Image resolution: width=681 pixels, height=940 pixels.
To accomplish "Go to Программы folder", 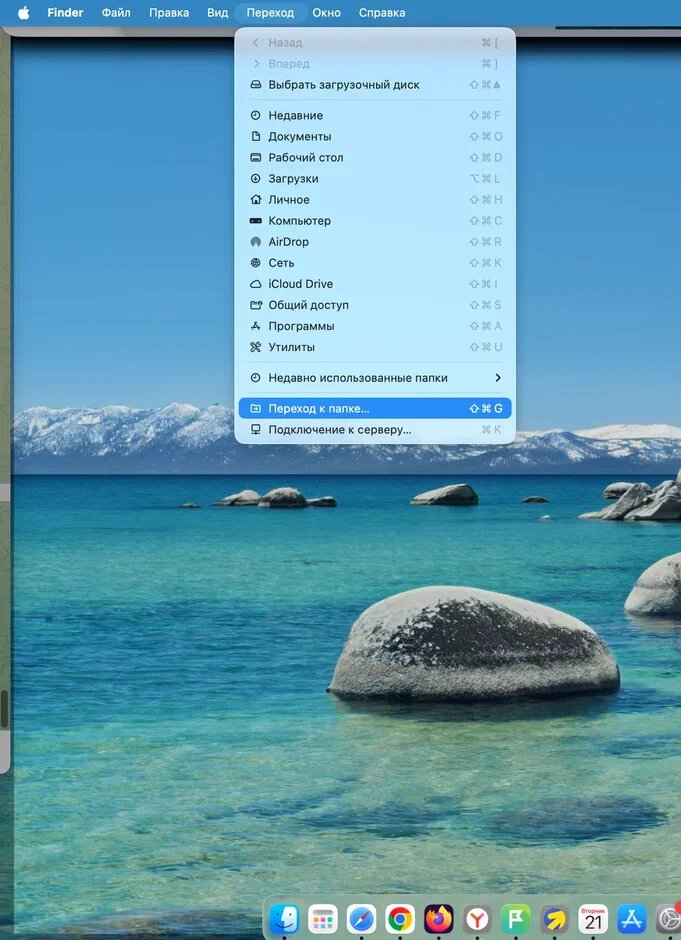I will tap(375, 326).
